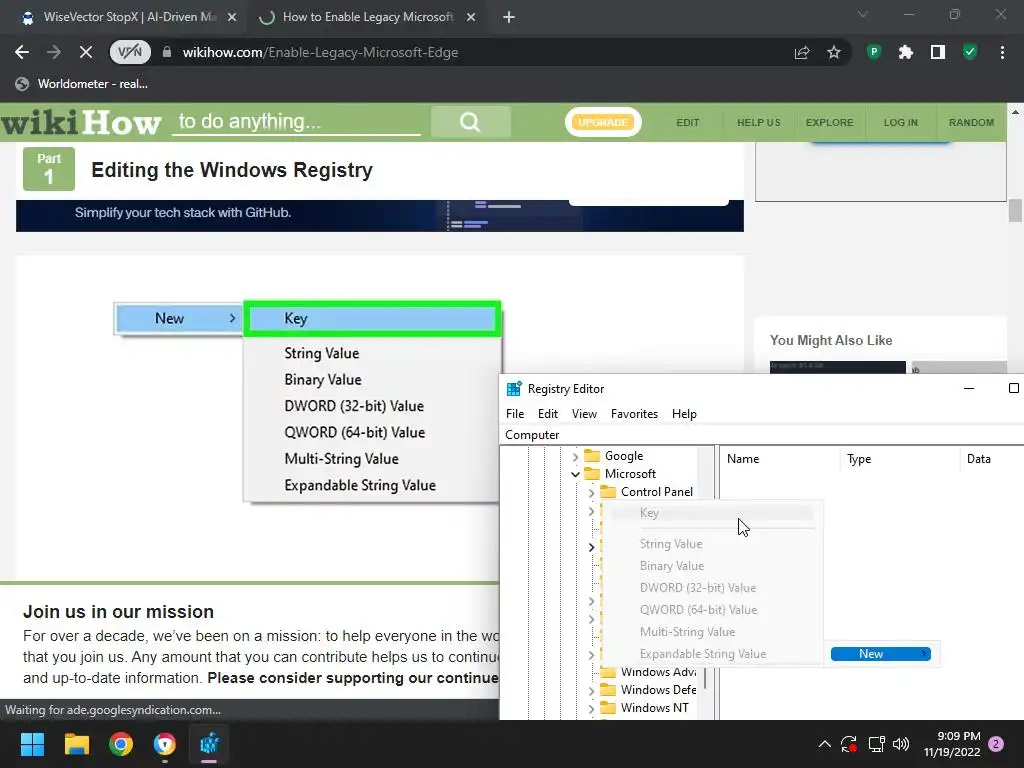The width and height of the screenshot is (1024, 768).
Task: Choose Expandable String Value in Registry Editor submenu
Action: pos(712,654)
